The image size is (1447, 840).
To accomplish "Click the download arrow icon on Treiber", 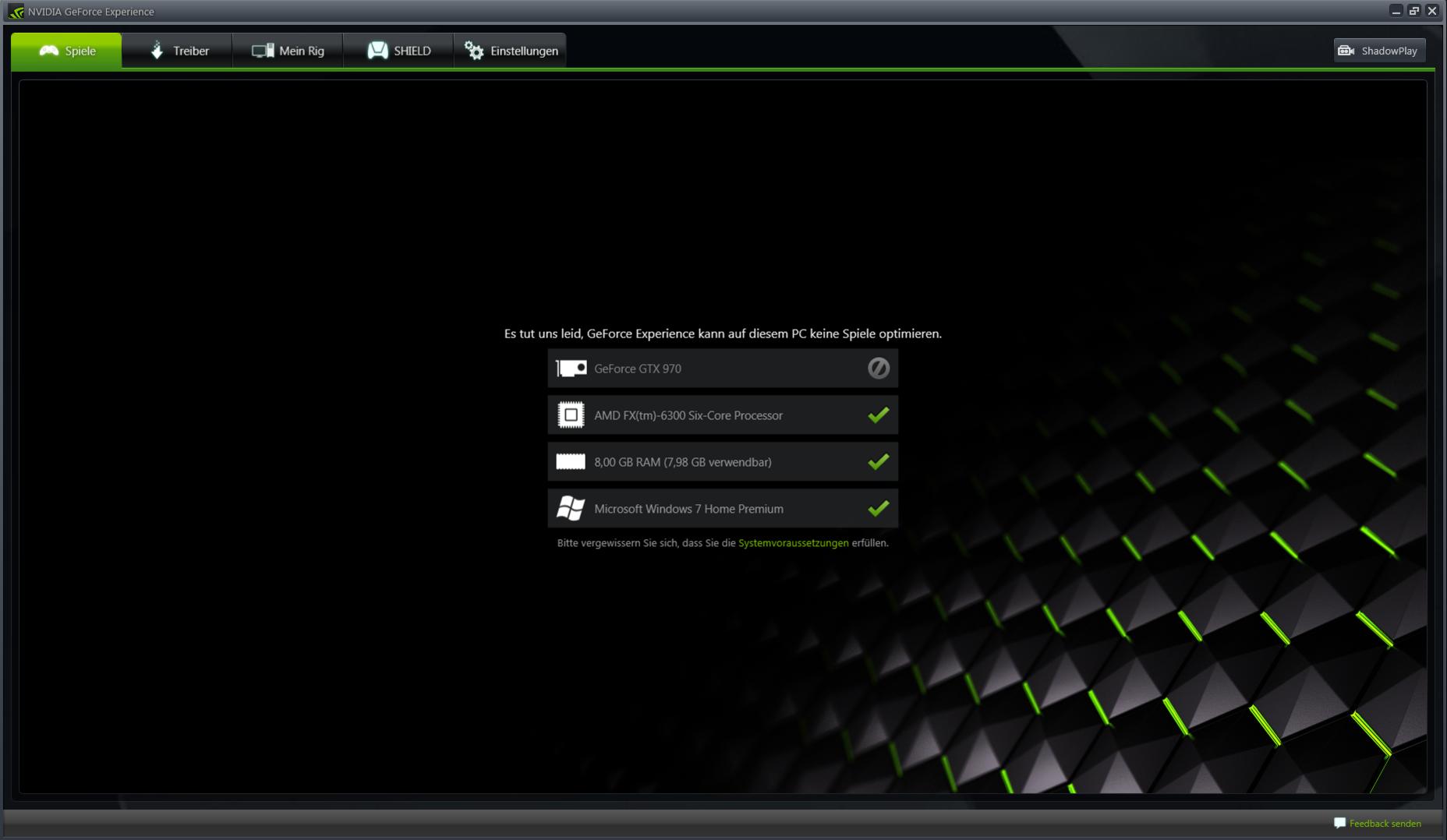I will (157, 51).
